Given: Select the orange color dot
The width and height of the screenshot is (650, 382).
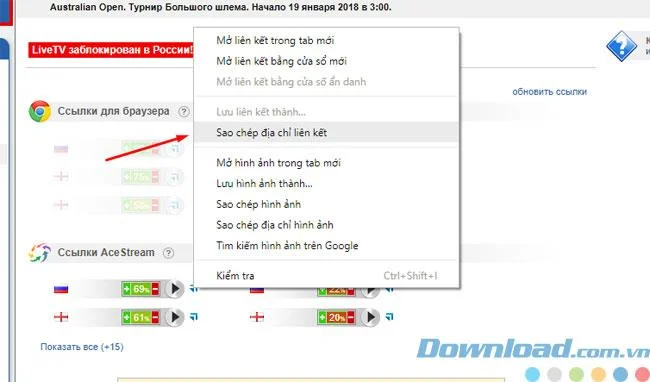Looking at the screenshot, I should pos(598,374).
